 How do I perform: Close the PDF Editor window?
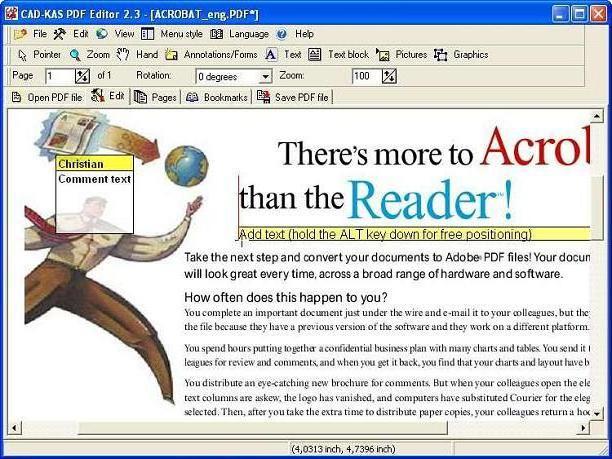click(x=598, y=14)
